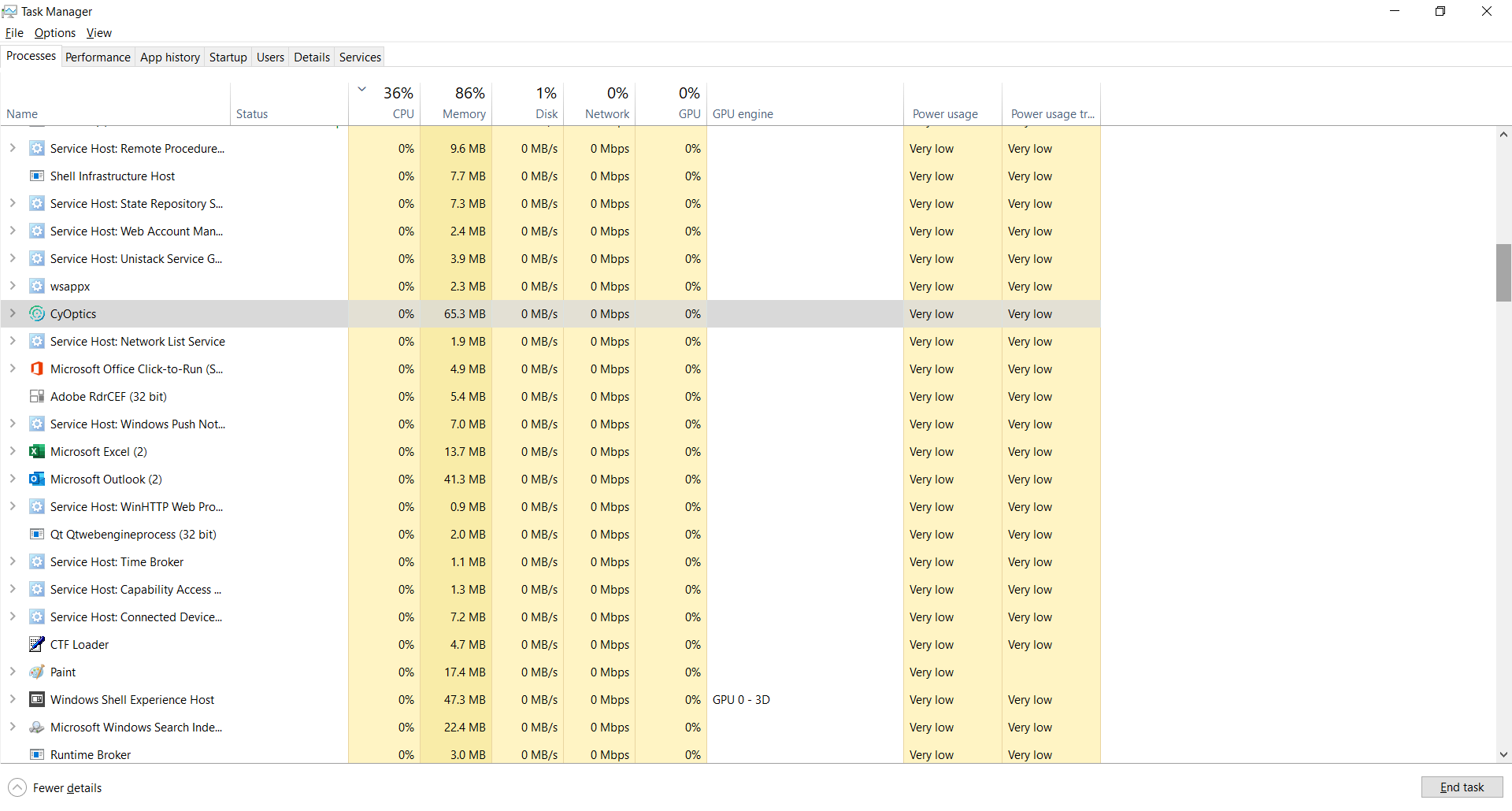Screen dimensions: 1512x811
Task: Click the Adobe RdrCEF icon
Action: (x=37, y=396)
